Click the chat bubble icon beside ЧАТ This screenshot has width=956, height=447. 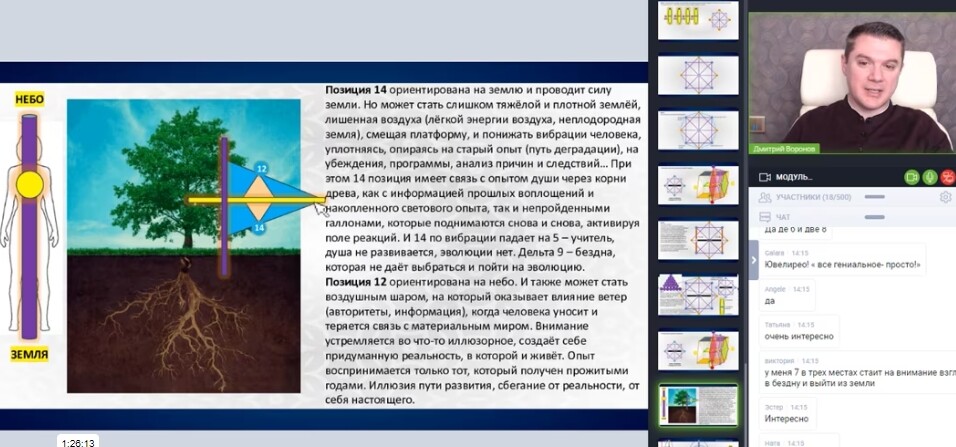[x=765, y=216]
